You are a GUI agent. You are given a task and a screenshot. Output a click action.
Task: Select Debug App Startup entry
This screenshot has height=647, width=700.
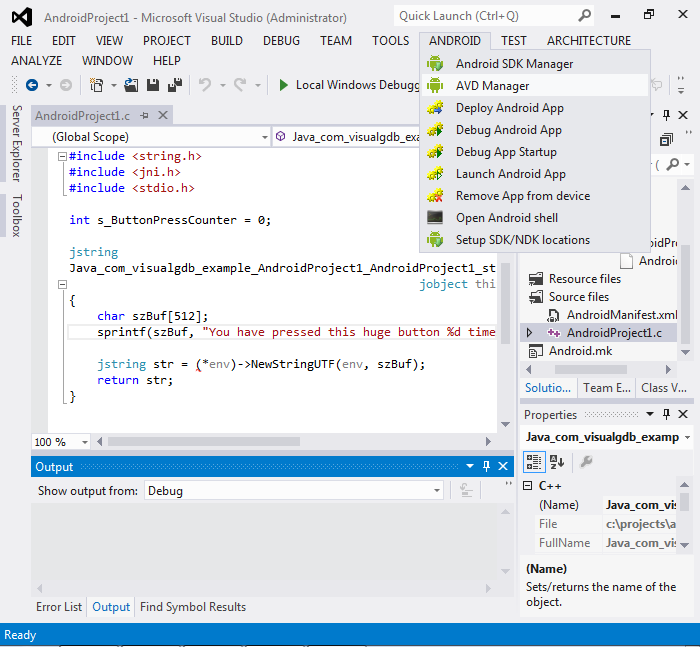pos(535,151)
